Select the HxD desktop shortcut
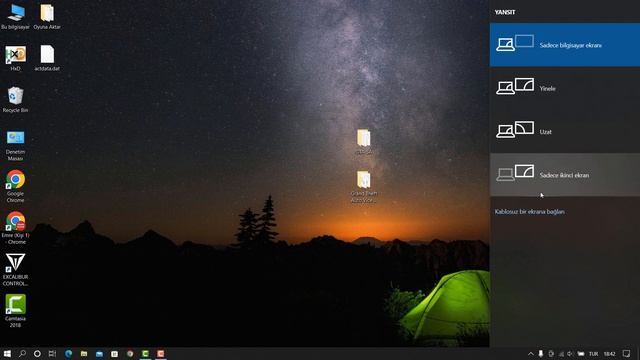This screenshot has width=640, height=360. (x=16, y=58)
